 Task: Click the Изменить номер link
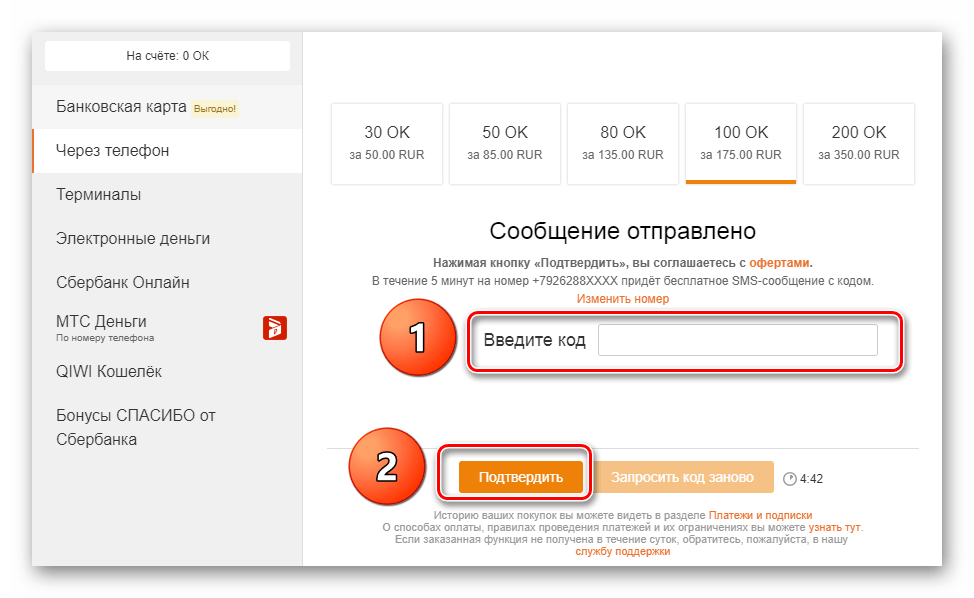click(x=622, y=299)
